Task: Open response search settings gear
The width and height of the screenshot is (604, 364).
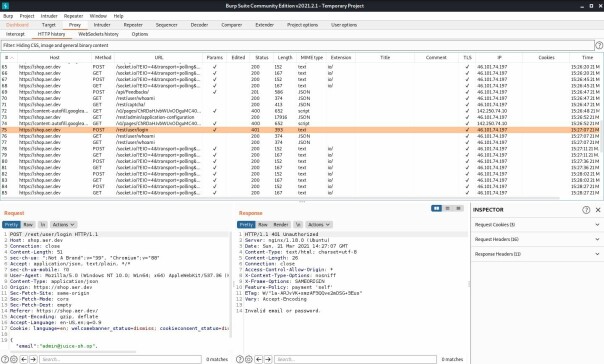Action: 249,359
